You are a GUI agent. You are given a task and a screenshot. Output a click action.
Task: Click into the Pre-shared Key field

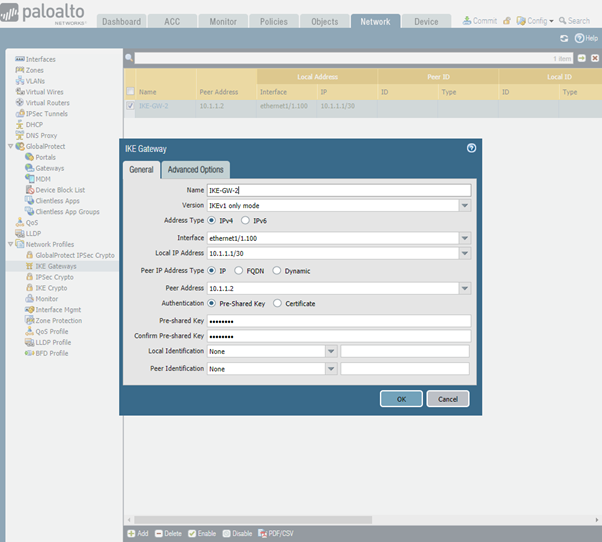point(338,320)
